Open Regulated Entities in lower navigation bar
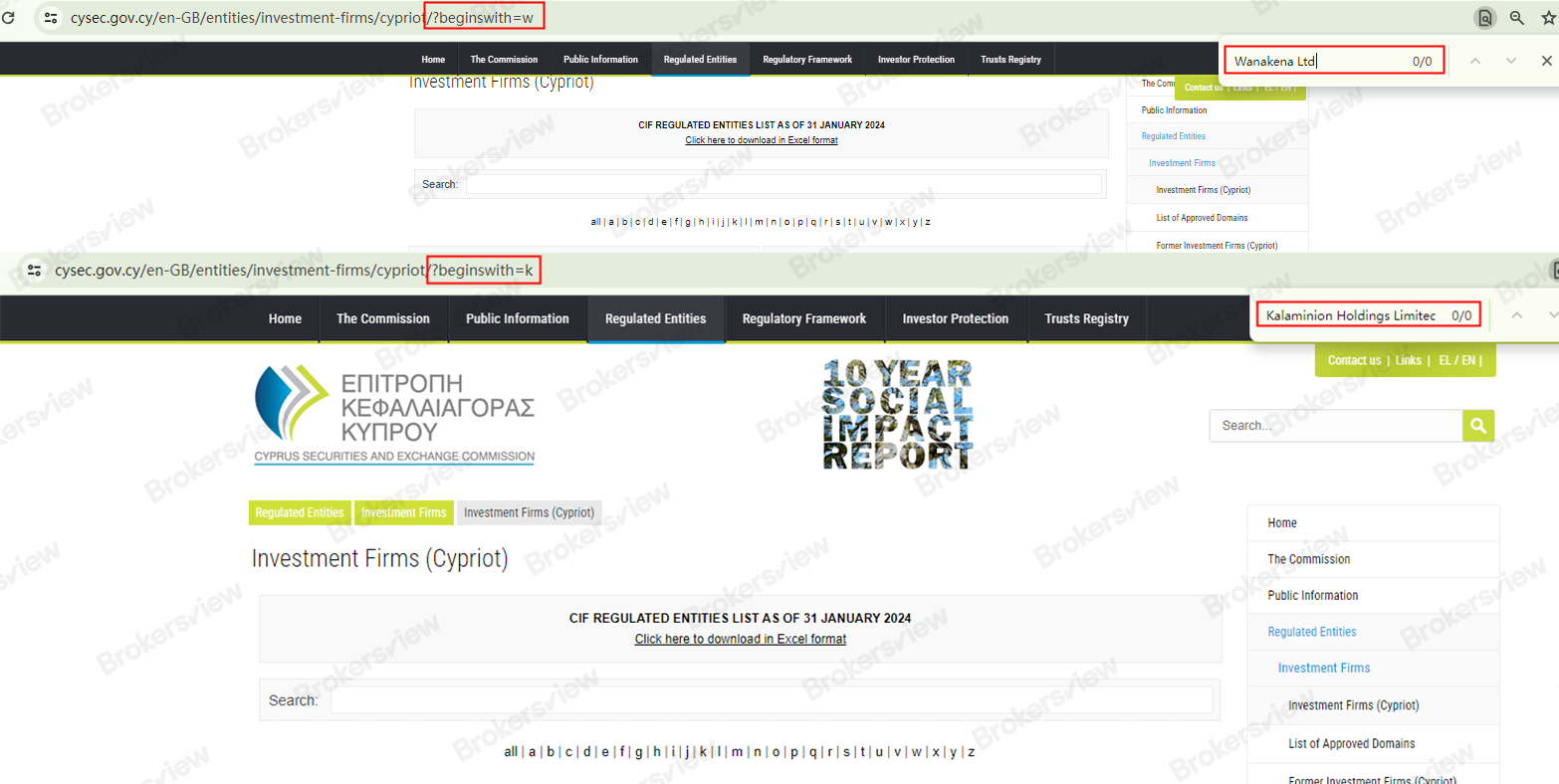 (x=655, y=319)
